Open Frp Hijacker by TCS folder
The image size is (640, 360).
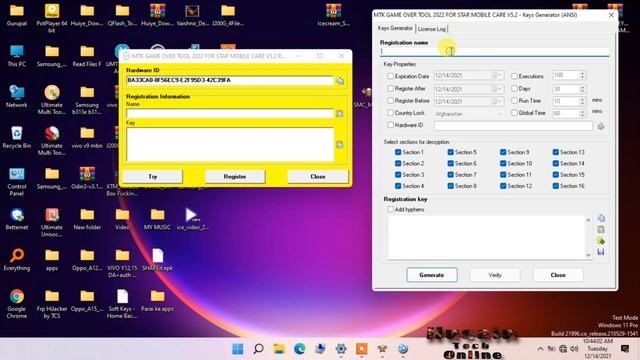tap(52, 304)
